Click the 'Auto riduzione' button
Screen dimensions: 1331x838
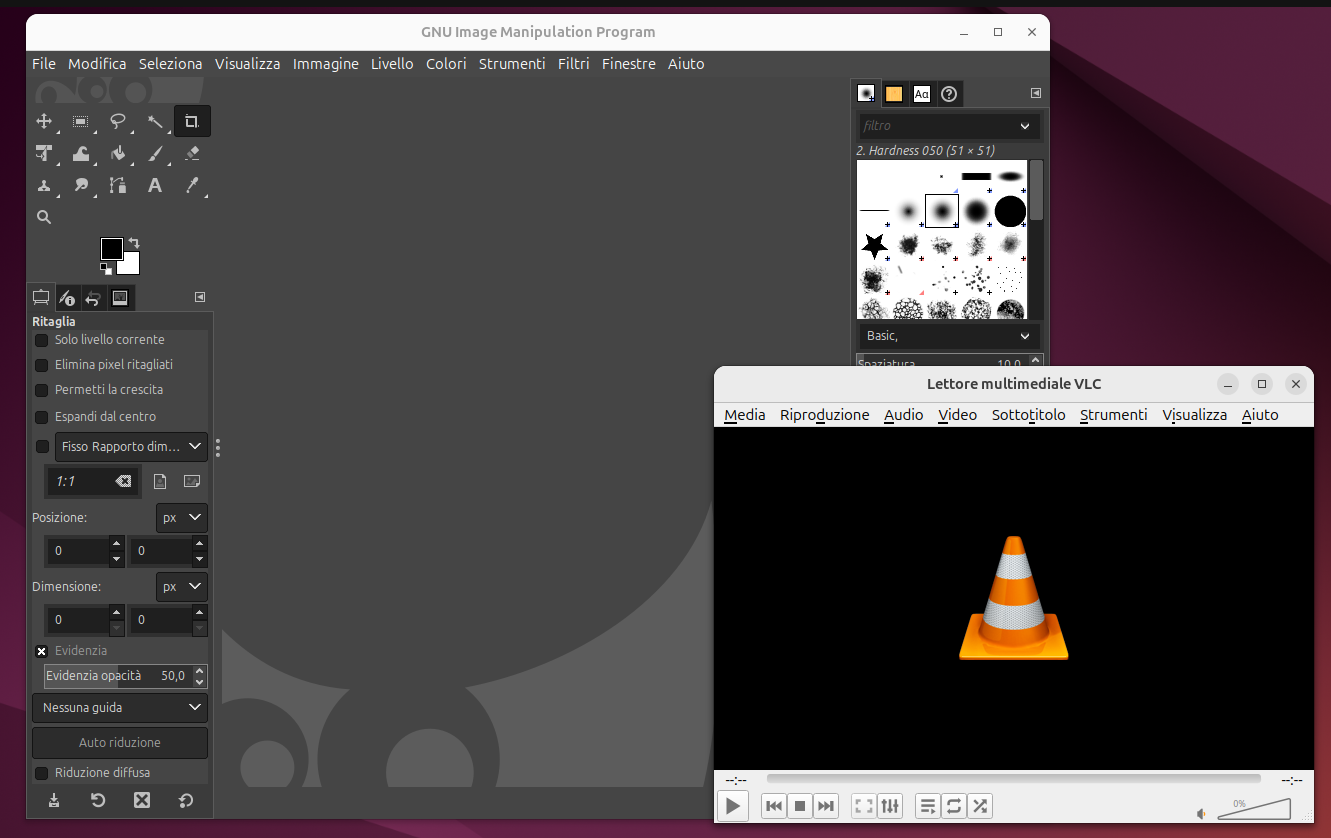pos(120,743)
